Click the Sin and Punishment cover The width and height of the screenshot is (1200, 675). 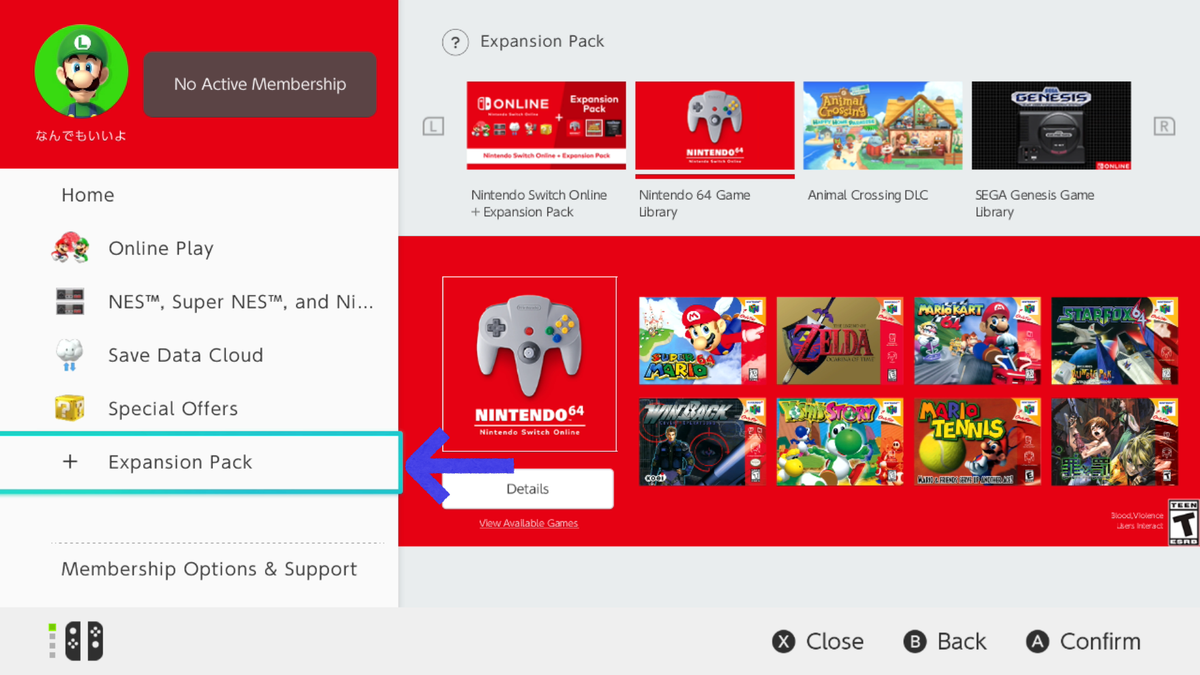pos(1115,442)
